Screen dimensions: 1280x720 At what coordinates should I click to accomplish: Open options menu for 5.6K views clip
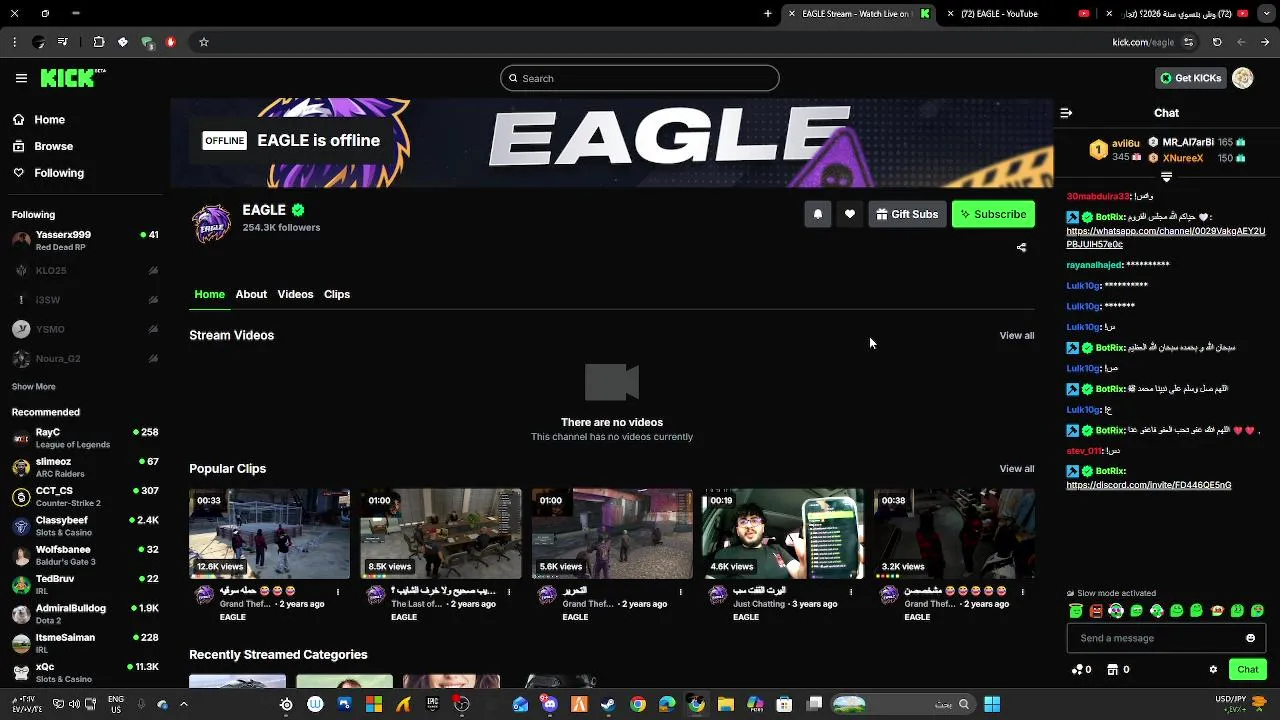(680, 592)
